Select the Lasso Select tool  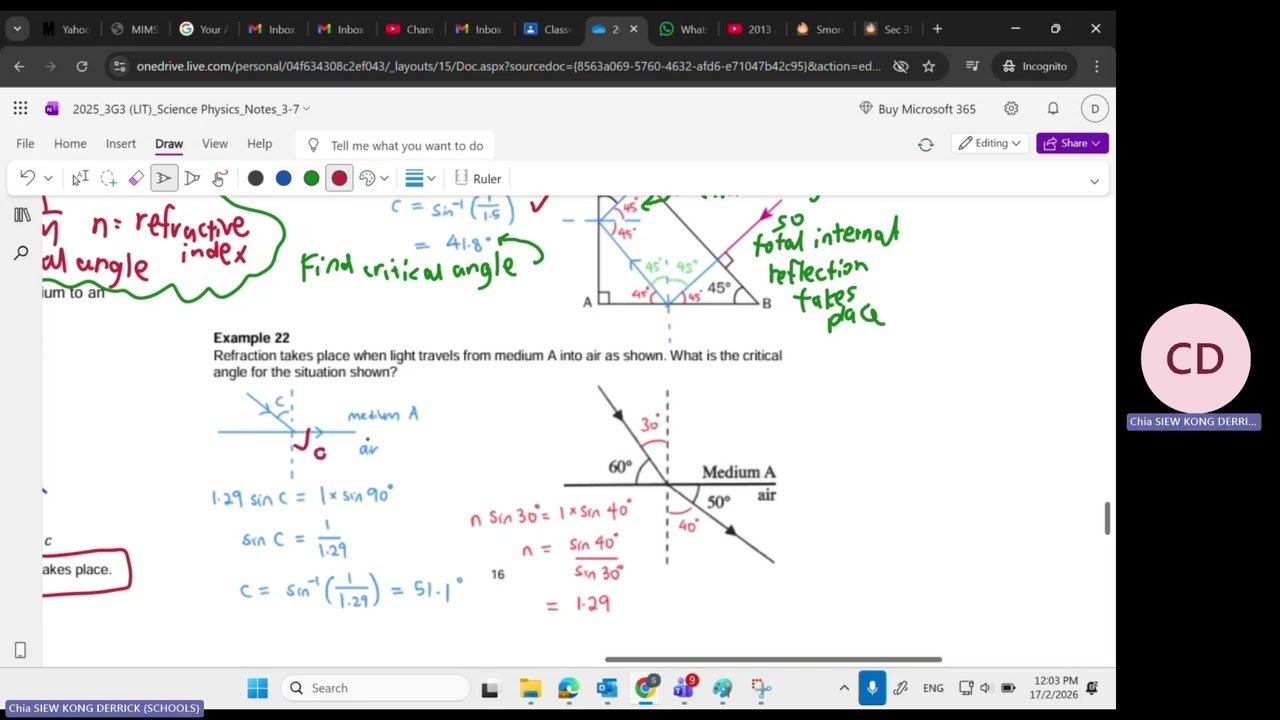click(108, 178)
